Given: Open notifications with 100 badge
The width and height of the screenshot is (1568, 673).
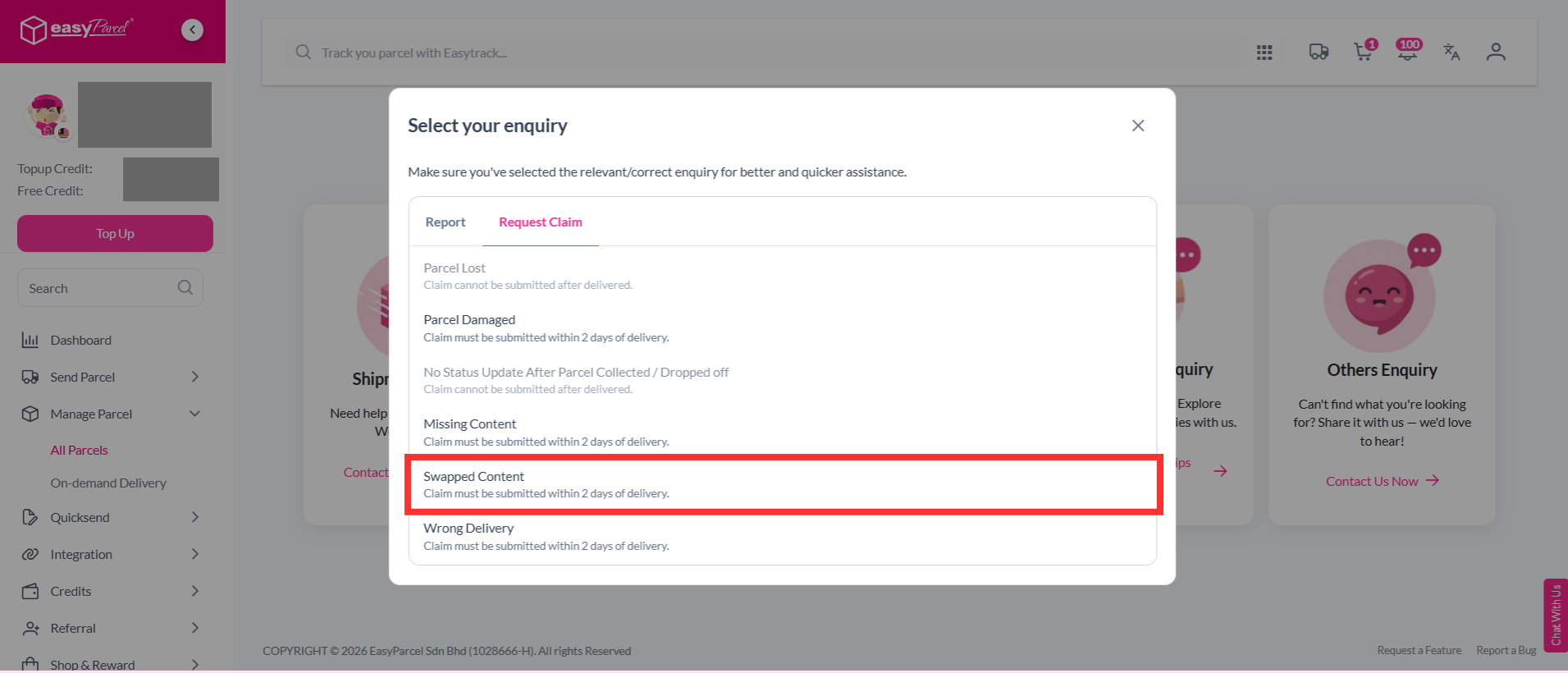Looking at the screenshot, I should 1409,51.
